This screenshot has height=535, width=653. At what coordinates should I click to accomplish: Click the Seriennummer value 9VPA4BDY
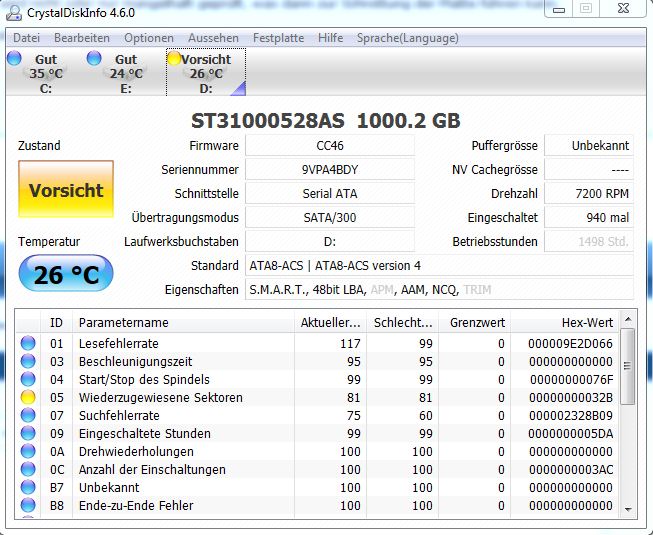[x=330, y=169]
